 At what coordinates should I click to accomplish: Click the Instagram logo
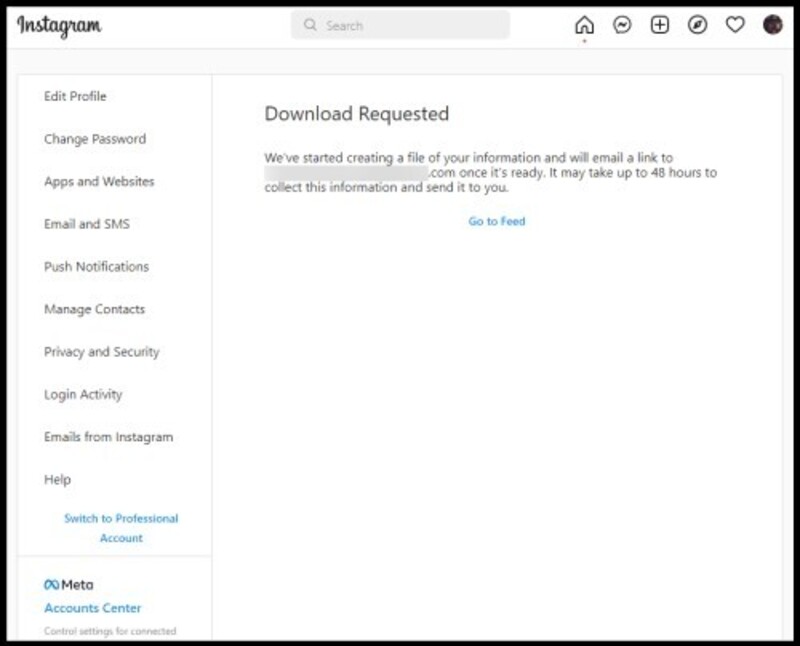(59, 26)
